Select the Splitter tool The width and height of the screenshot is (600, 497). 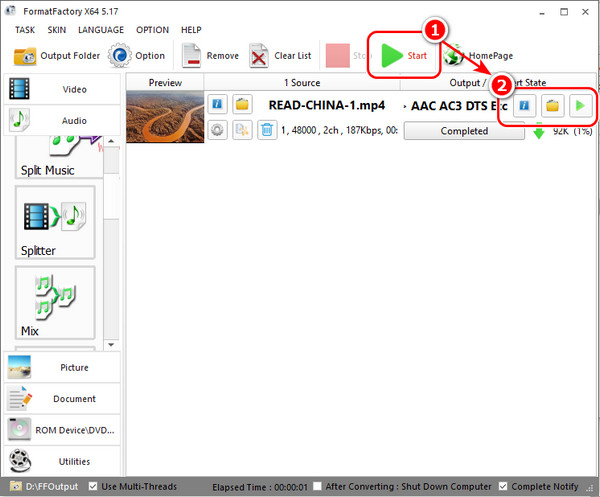point(55,223)
